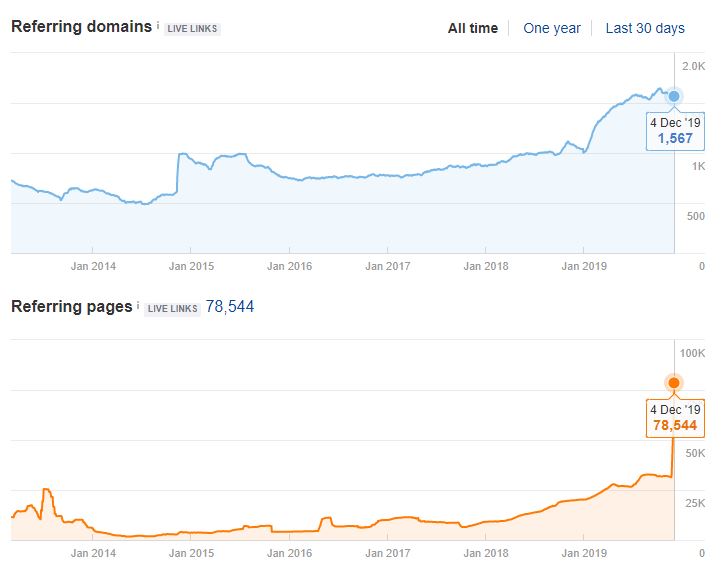Click 4 Dec '19 date in orange tooltip

[675, 409]
